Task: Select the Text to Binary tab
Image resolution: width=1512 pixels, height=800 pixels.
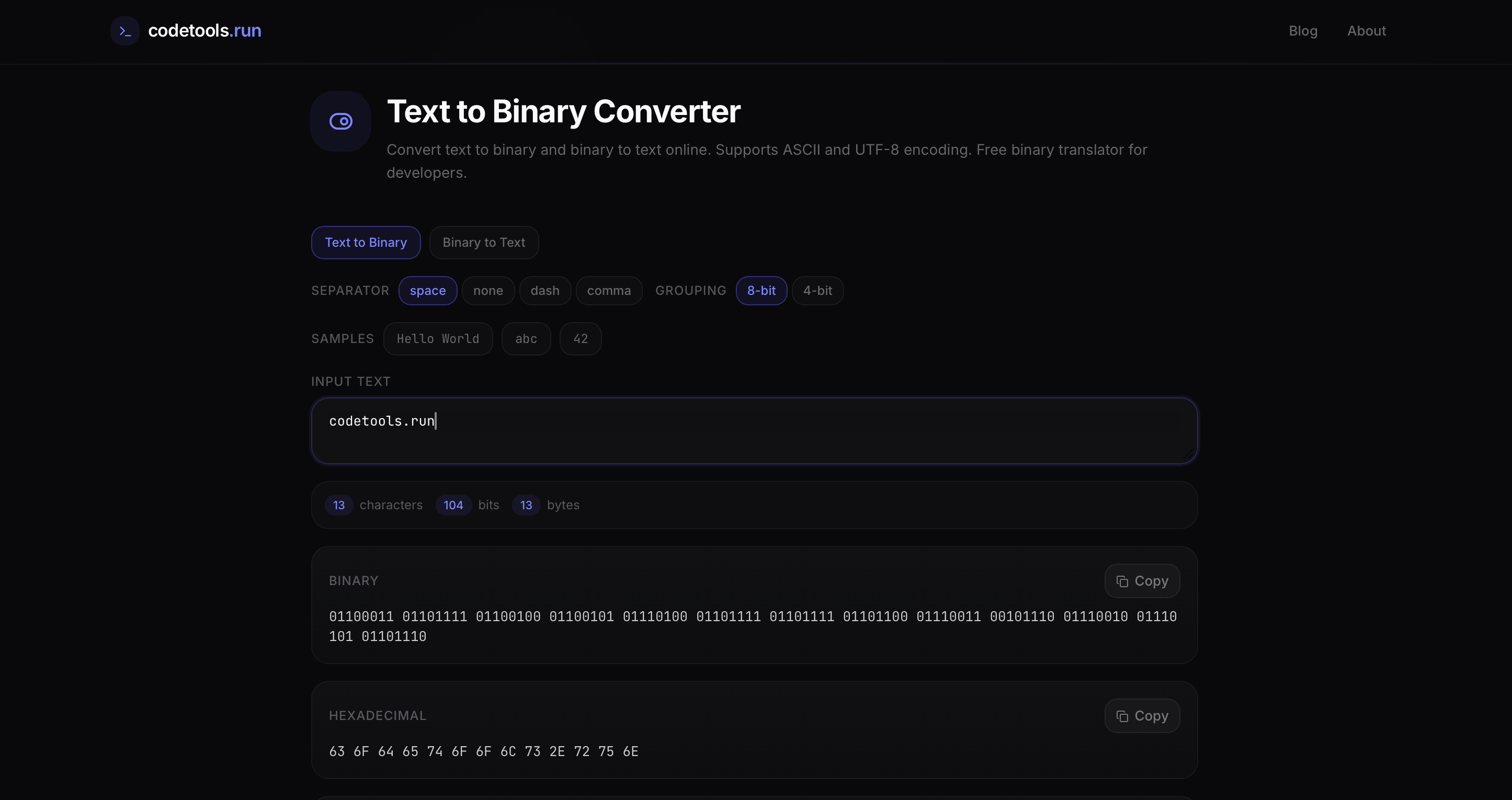Action: (365, 243)
